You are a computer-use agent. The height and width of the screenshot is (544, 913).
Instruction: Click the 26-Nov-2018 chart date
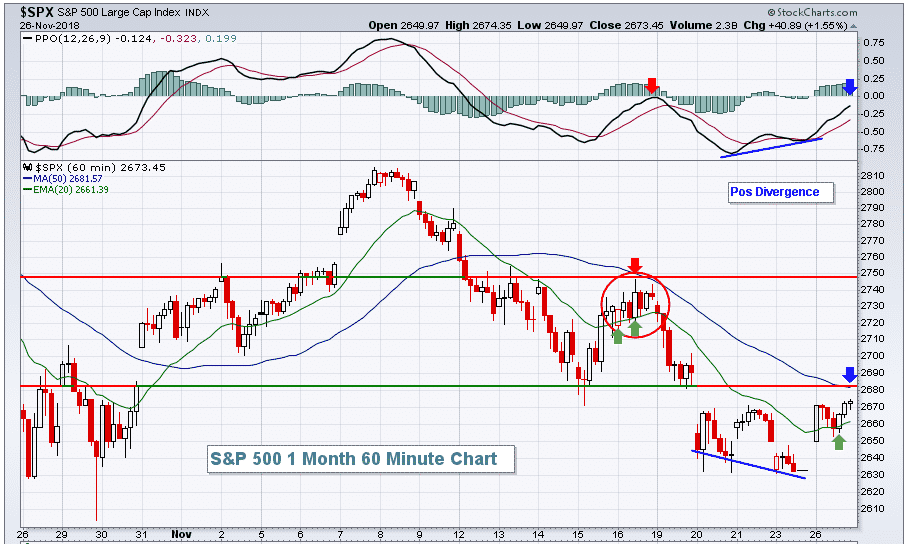point(49,26)
